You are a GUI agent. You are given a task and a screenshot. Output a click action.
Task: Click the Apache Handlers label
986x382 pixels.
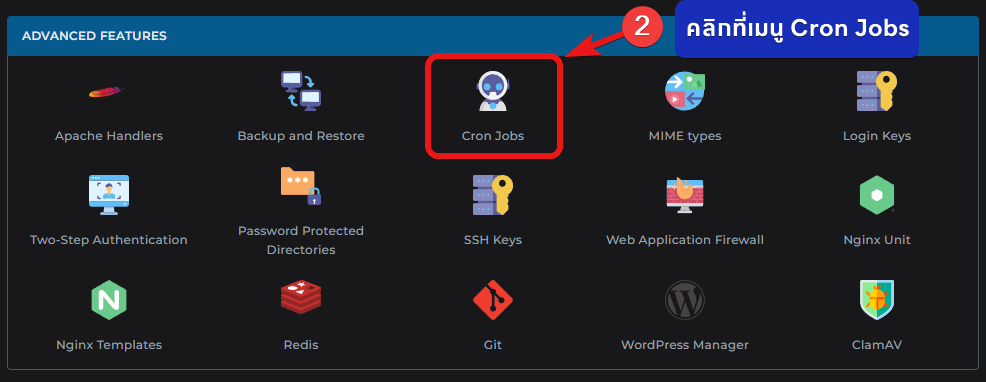(x=109, y=136)
